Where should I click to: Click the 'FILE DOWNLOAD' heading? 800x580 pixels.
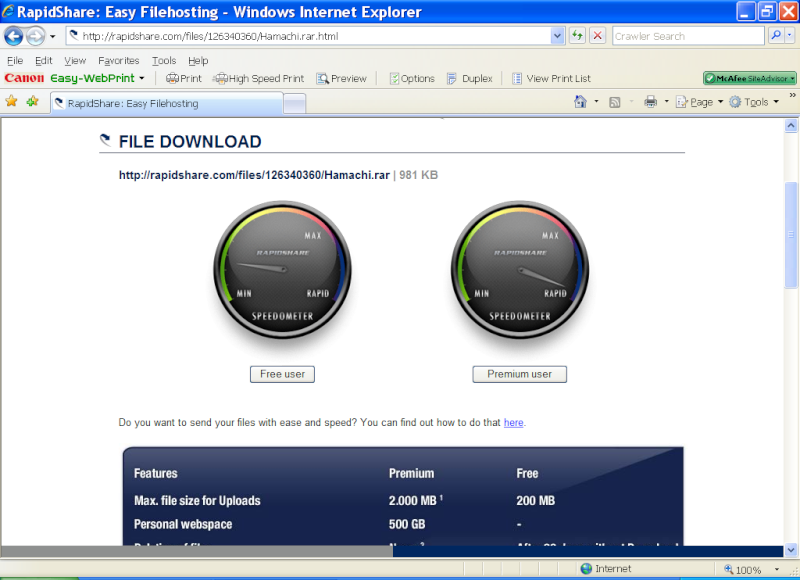[190, 141]
